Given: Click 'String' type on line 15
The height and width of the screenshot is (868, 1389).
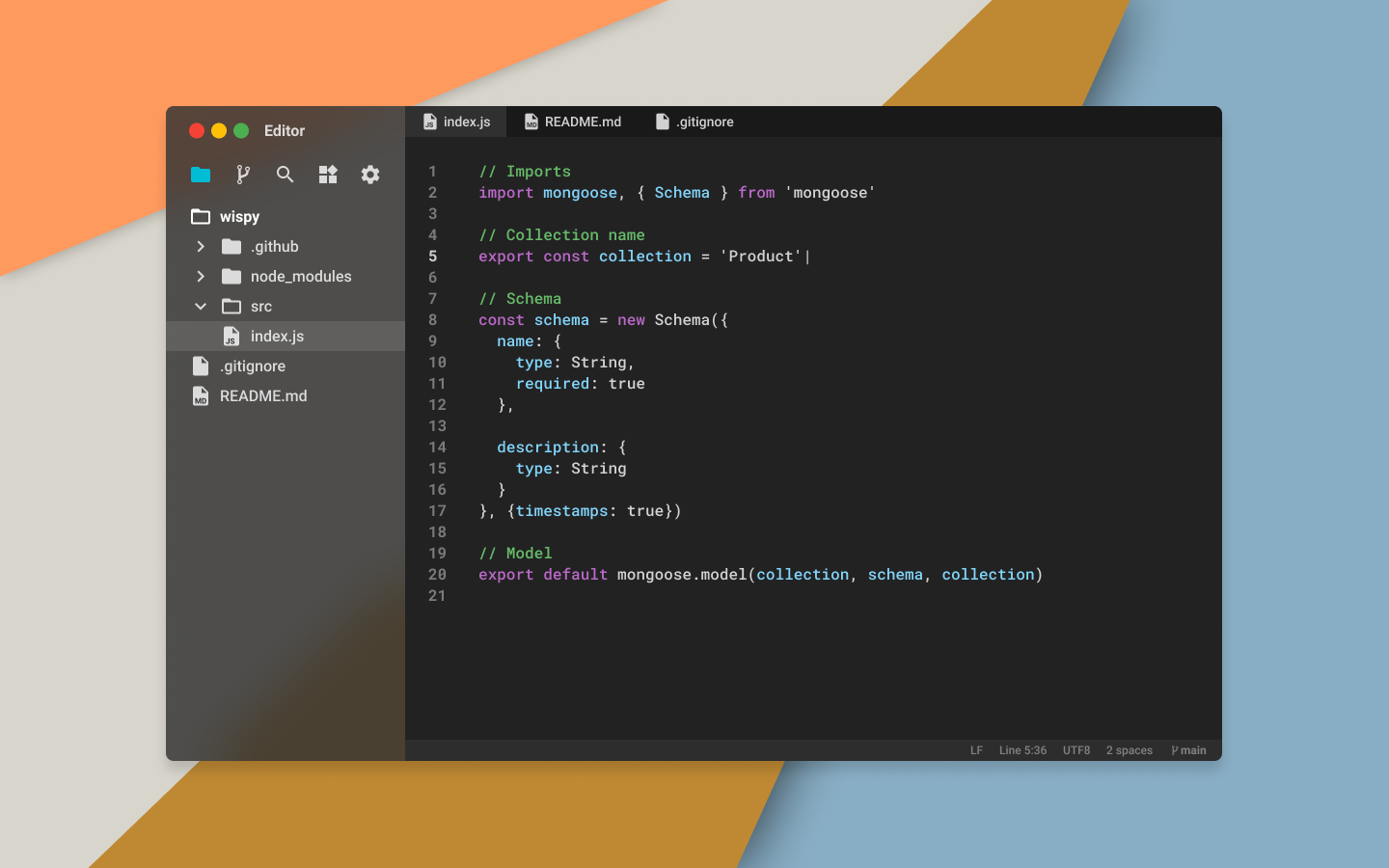Looking at the screenshot, I should click(599, 469).
